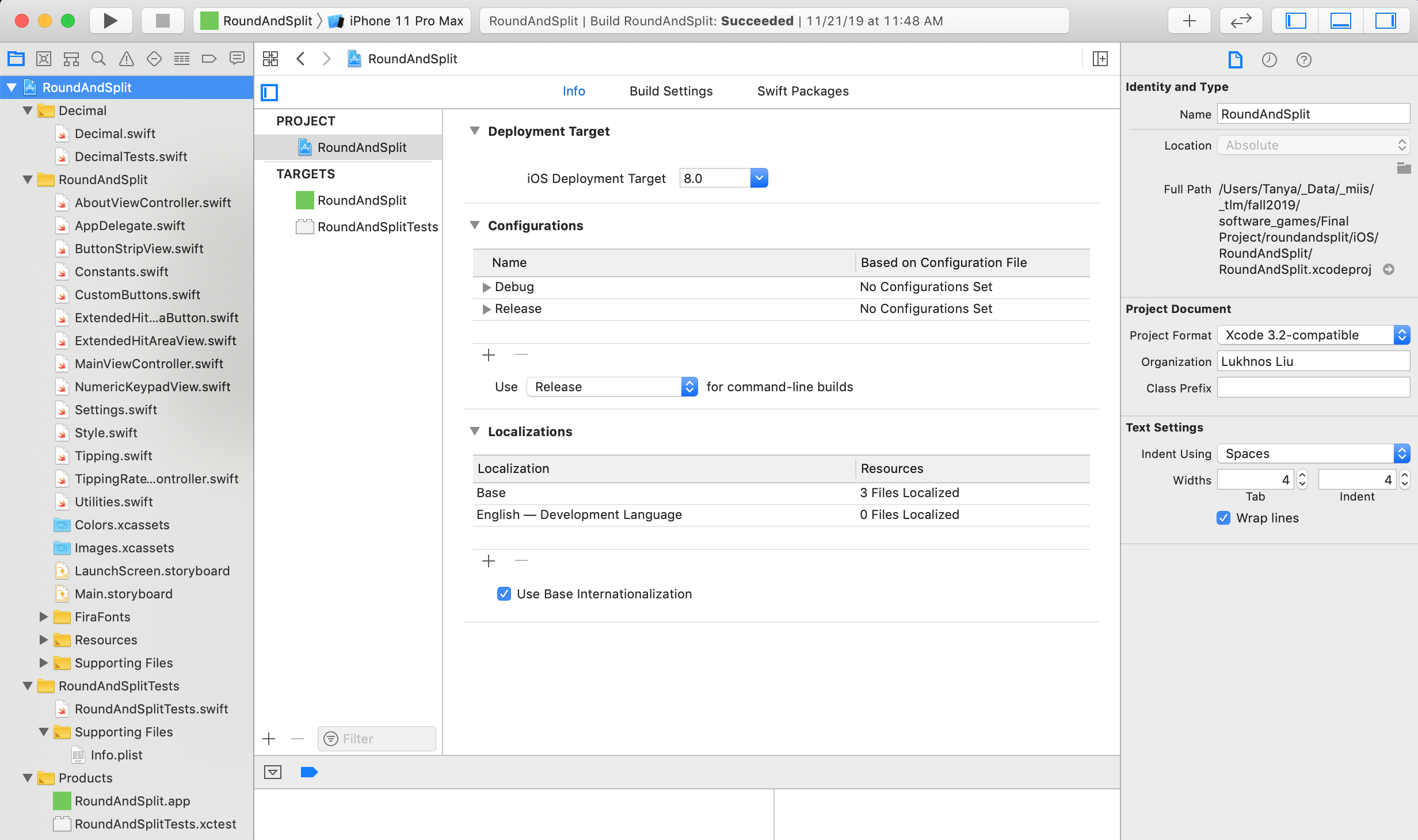
Task: Show the History inspector
Action: click(1270, 60)
